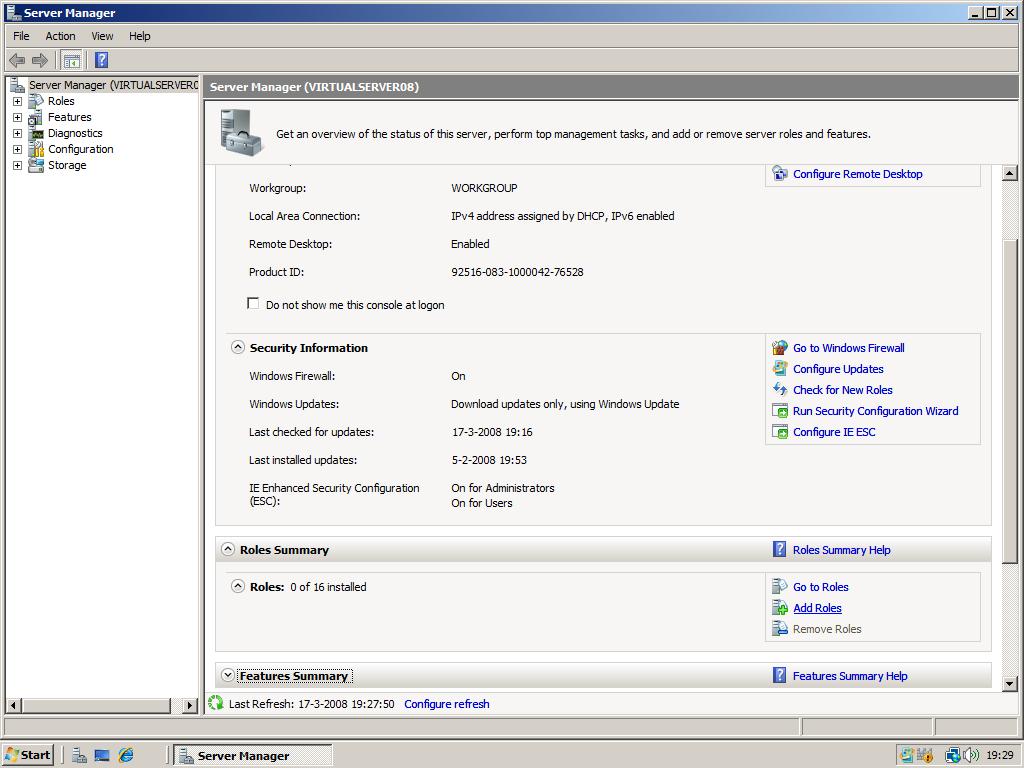Open the Help menu
This screenshot has width=1024, height=768.
[x=139, y=36]
